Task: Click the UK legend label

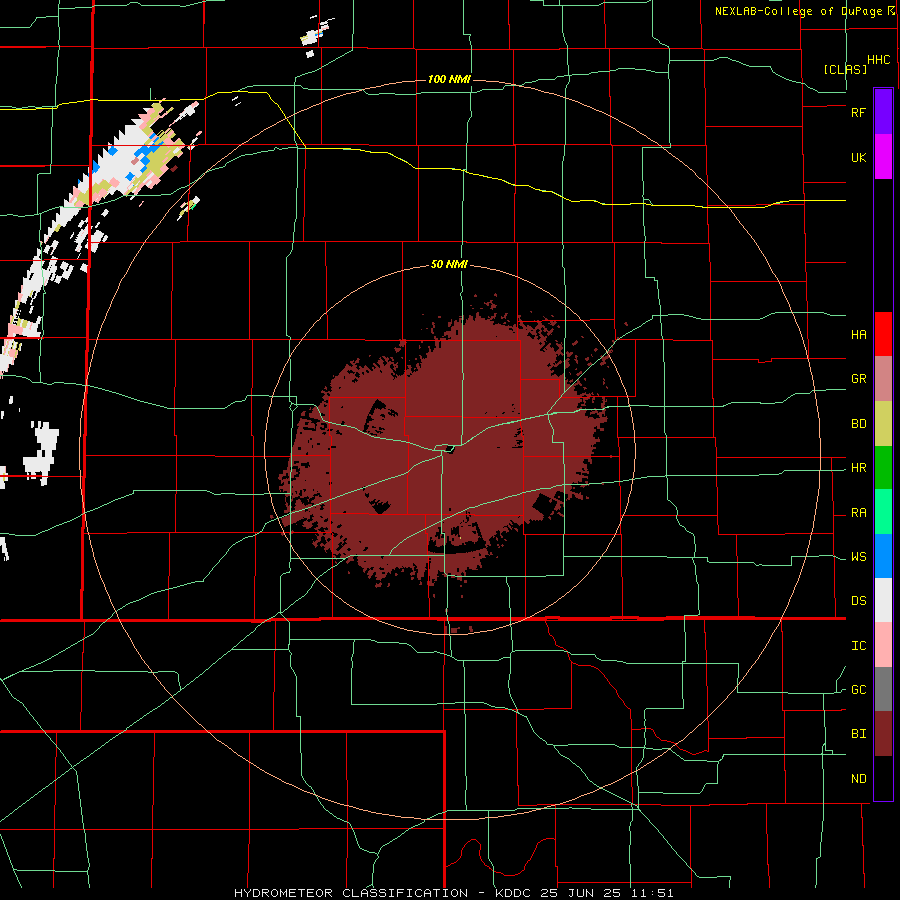Action: click(858, 158)
